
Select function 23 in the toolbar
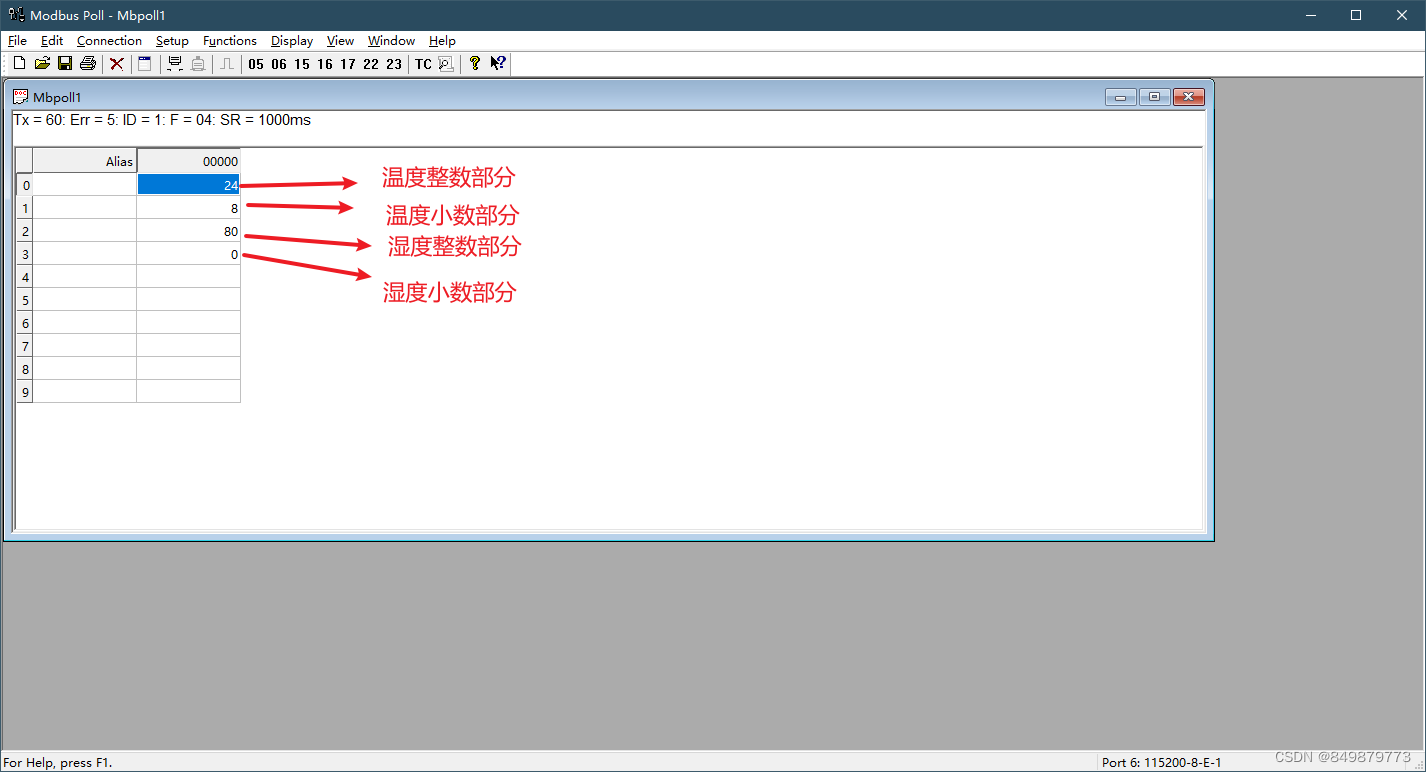pyautogui.click(x=394, y=64)
